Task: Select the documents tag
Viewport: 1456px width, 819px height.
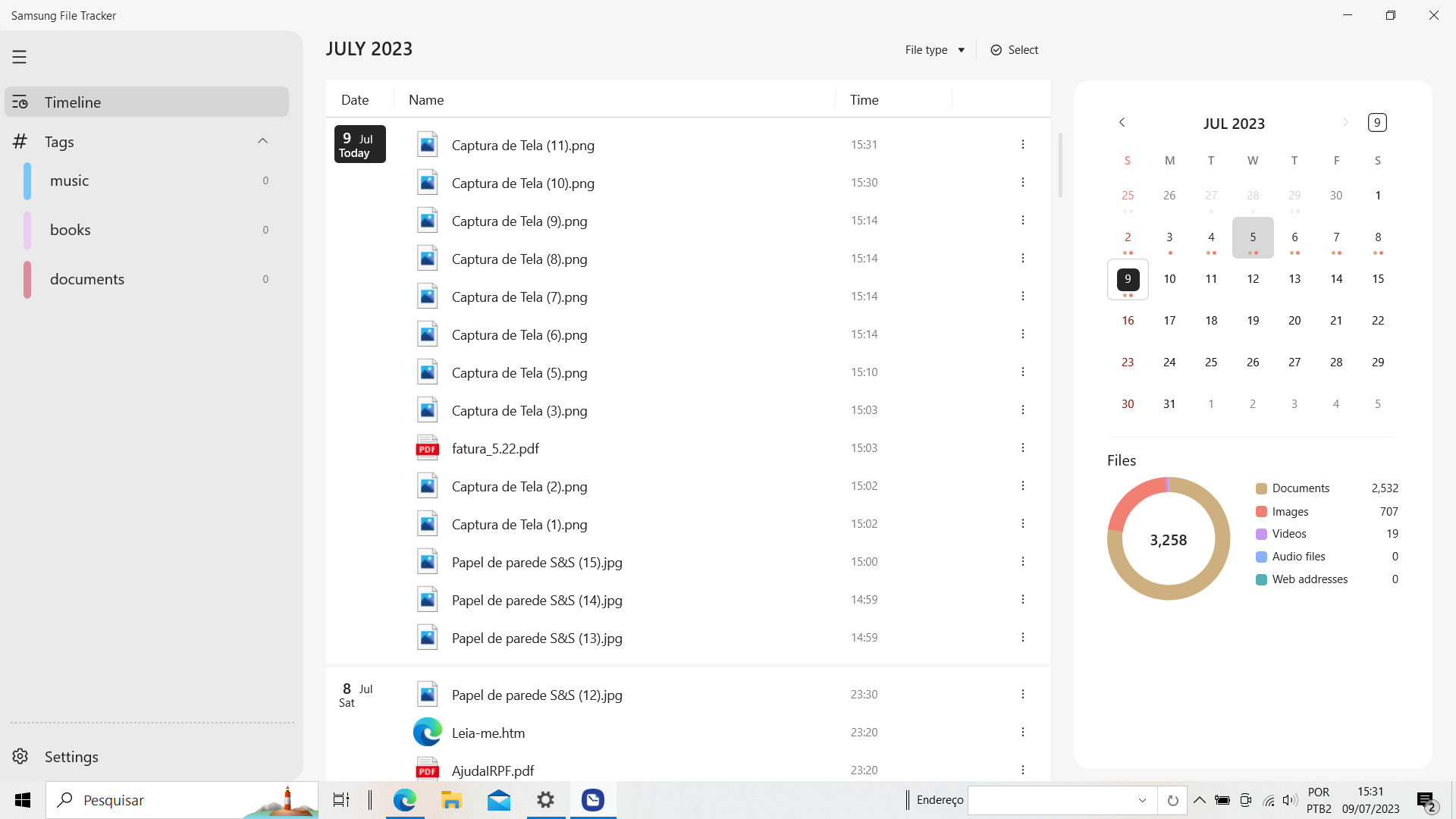Action: 146,279
